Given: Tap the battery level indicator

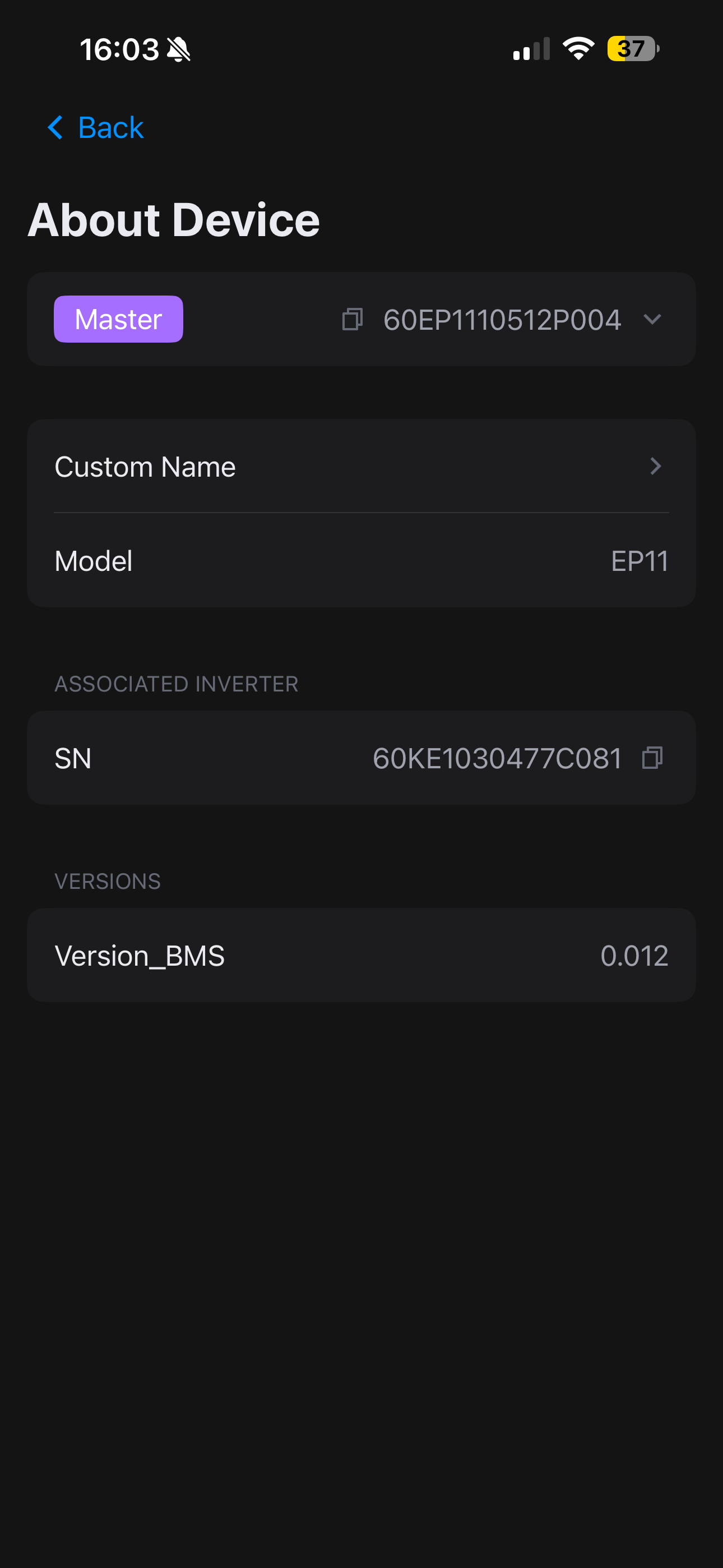Looking at the screenshot, I should pyautogui.click(x=633, y=49).
